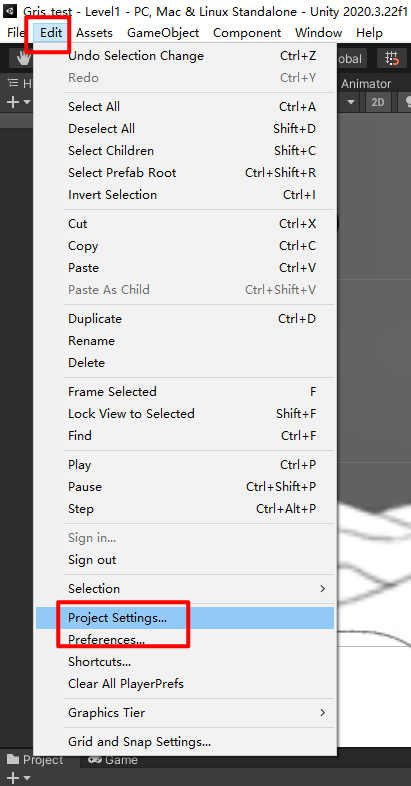Screen dimensions: 411x786
Task: Toggle the grid snapping icon
Action: 392,58
